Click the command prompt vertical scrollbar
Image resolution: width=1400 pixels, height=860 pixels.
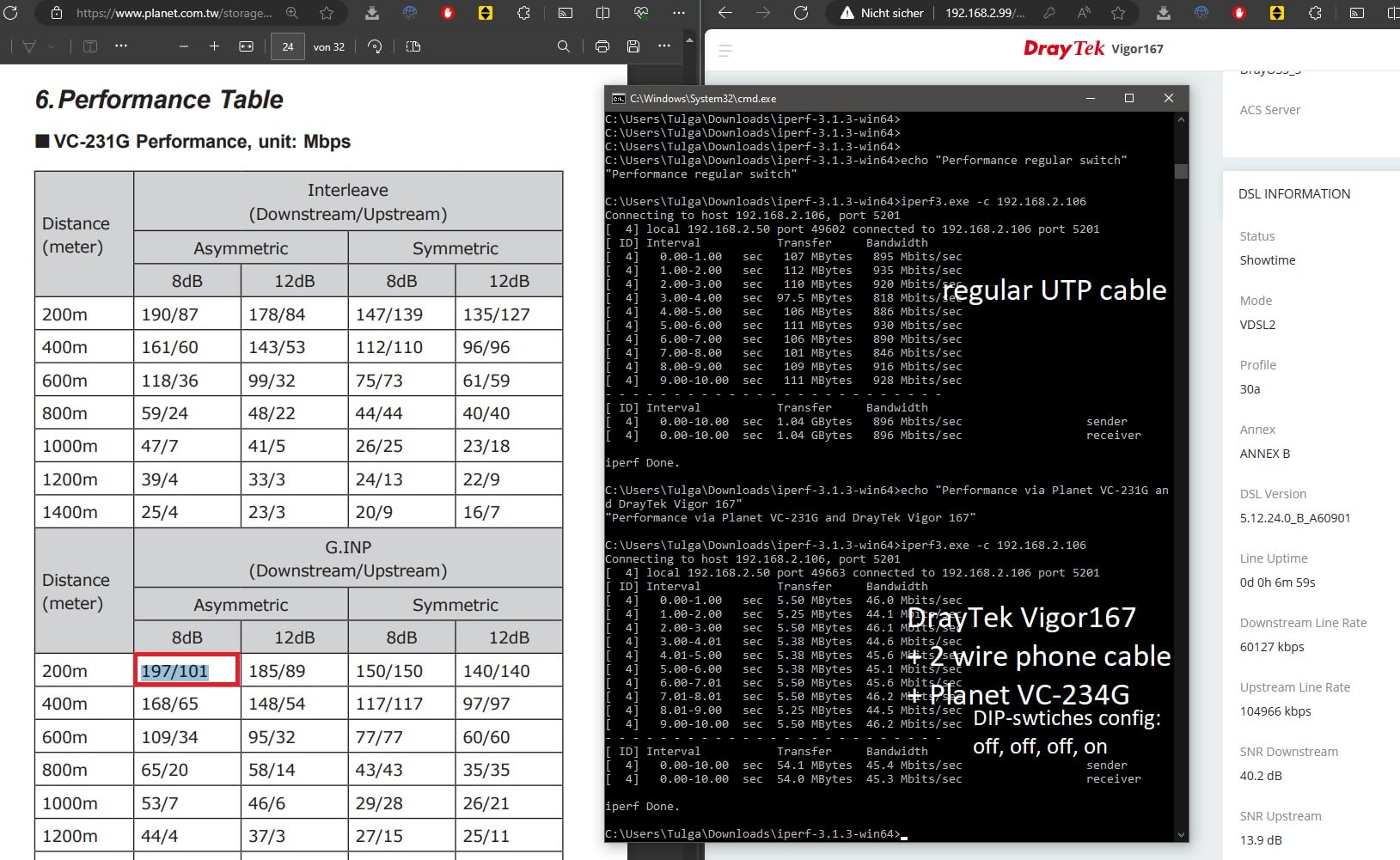tap(1181, 171)
